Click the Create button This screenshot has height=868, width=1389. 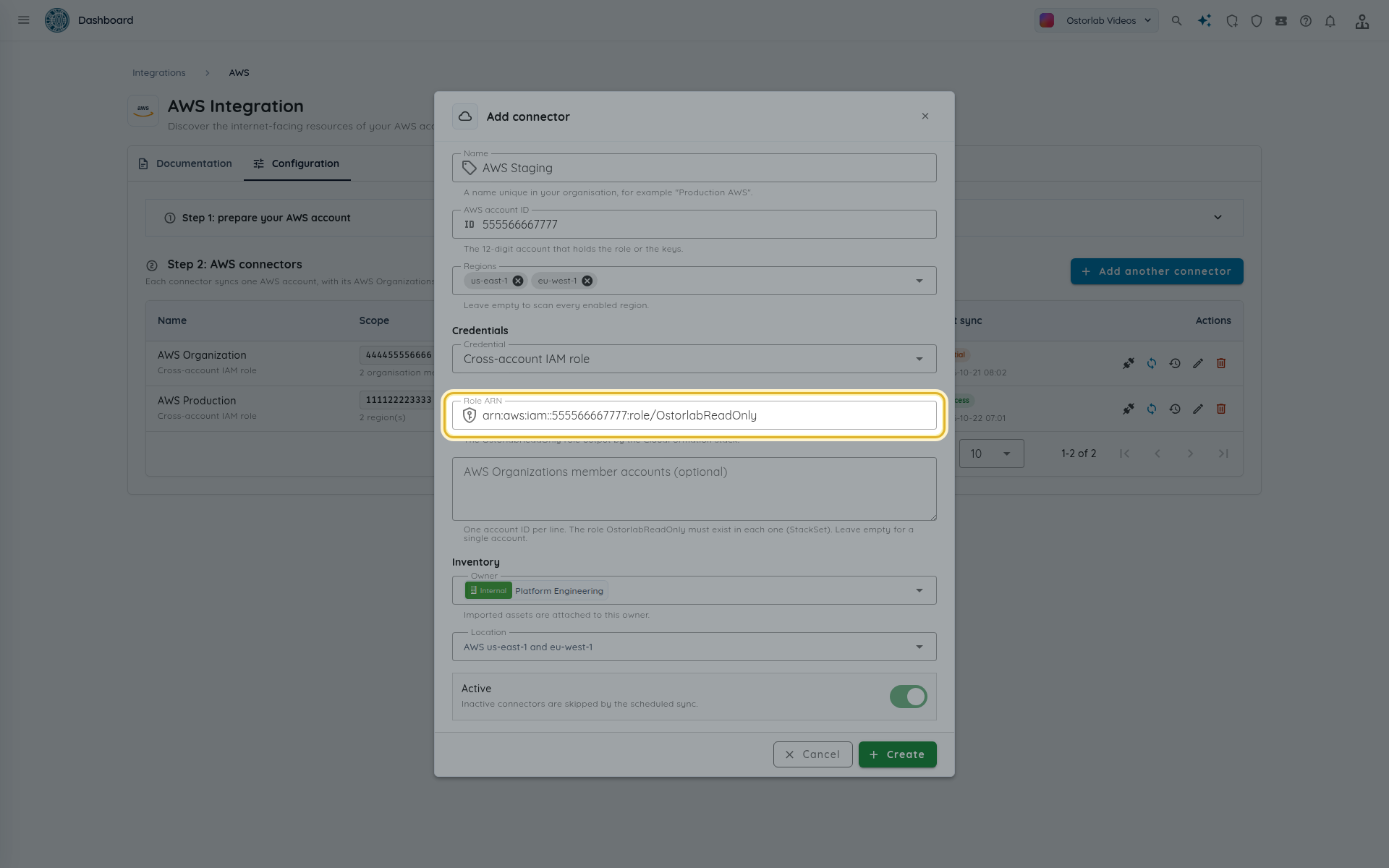click(897, 754)
